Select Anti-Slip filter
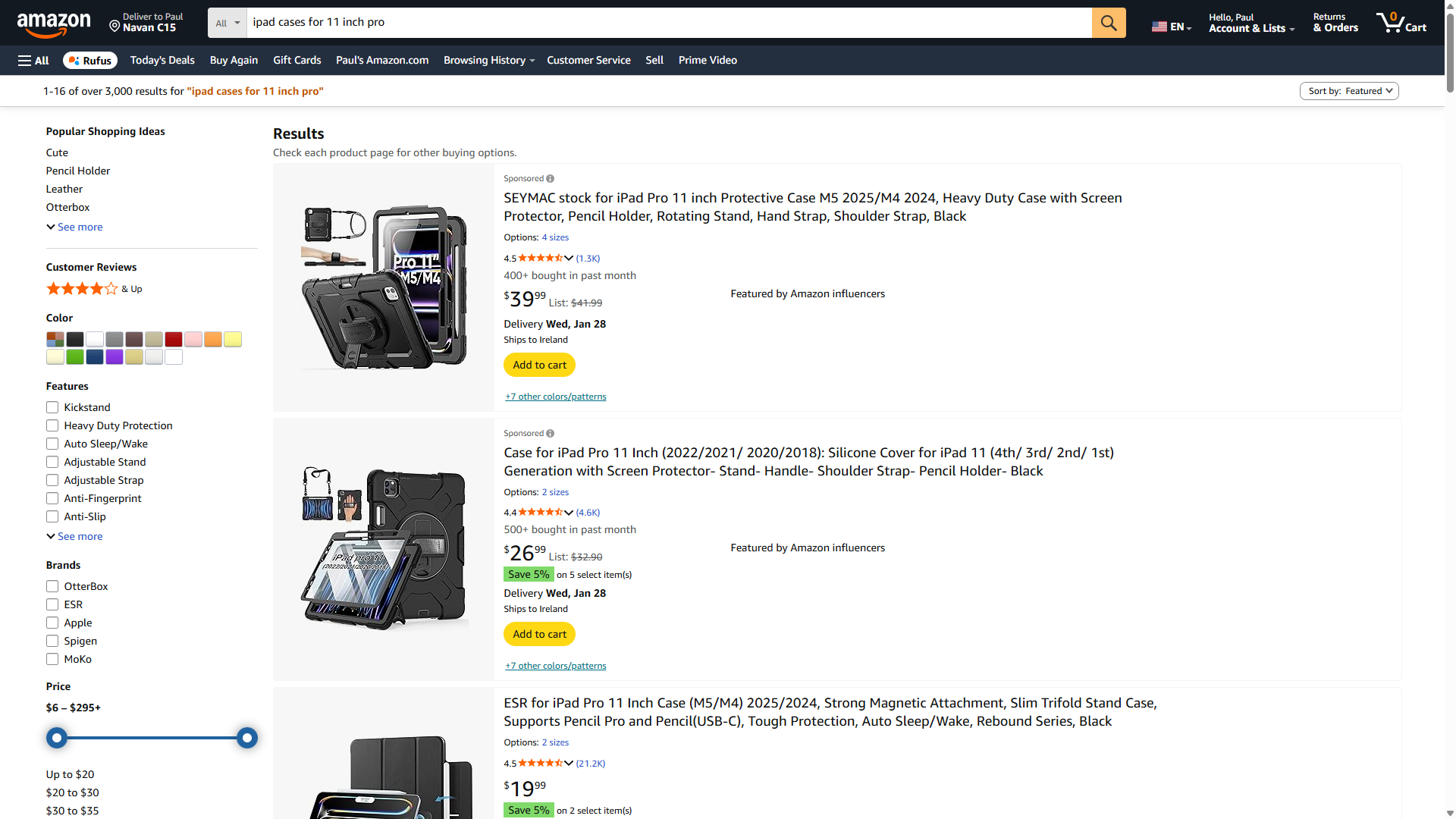Image resolution: width=1456 pixels, height=819 pixels. click(x=52, y=517)
